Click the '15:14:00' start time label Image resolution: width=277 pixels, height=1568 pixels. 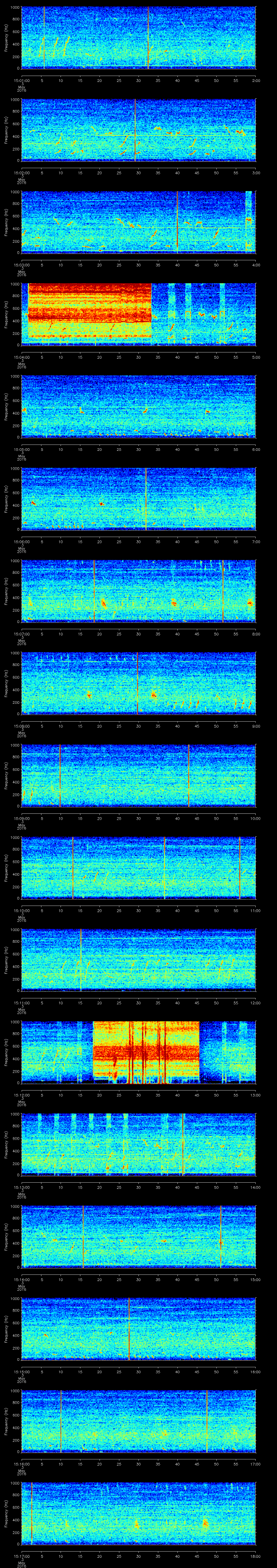click(x=21, y=1279)
